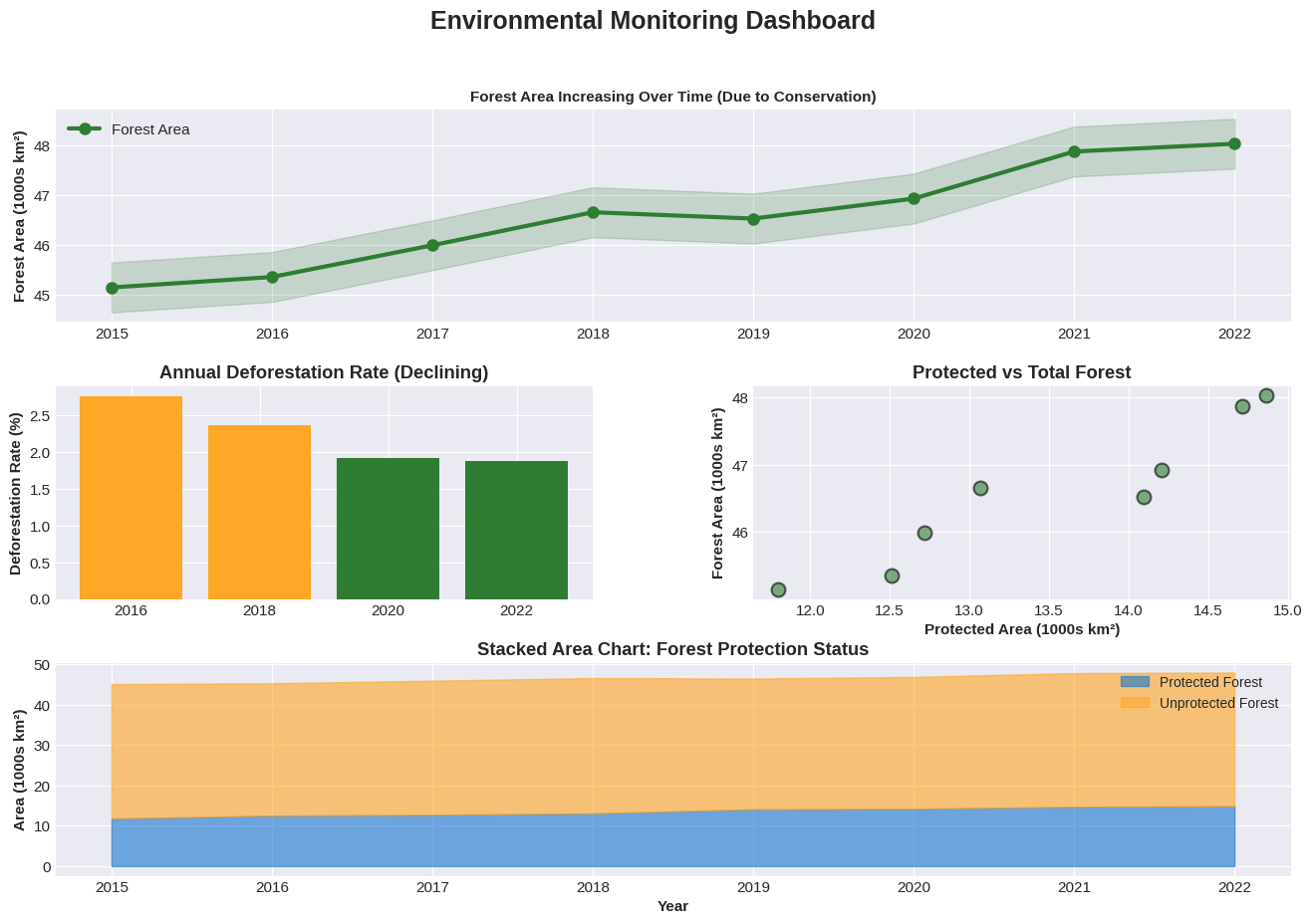
Task: Click the Forest Area legend line marker
Action: pos(85,129)
